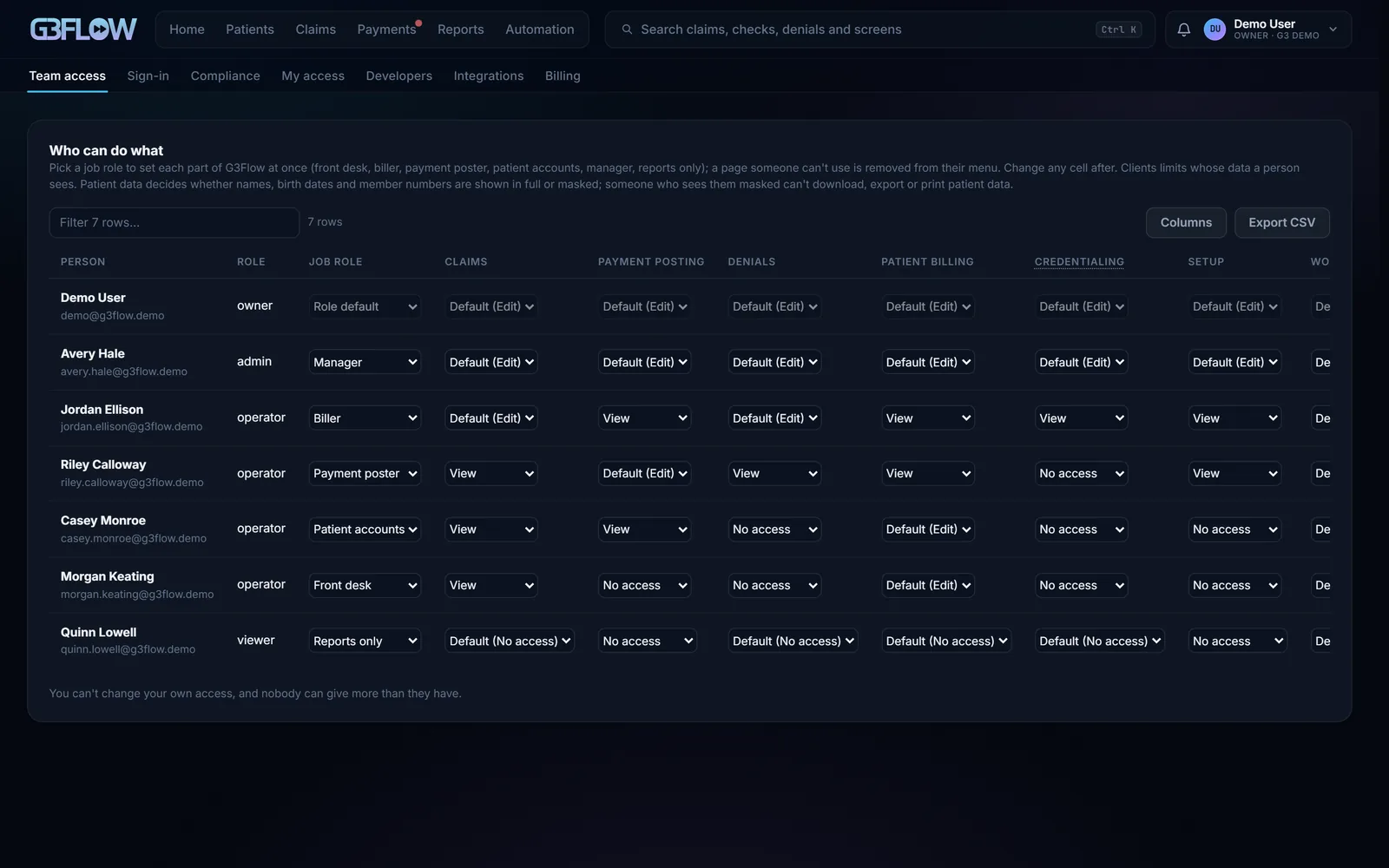Click the G3Flow logo
The height and width of the screenshot is (868, 1389).
click(83, 30)
